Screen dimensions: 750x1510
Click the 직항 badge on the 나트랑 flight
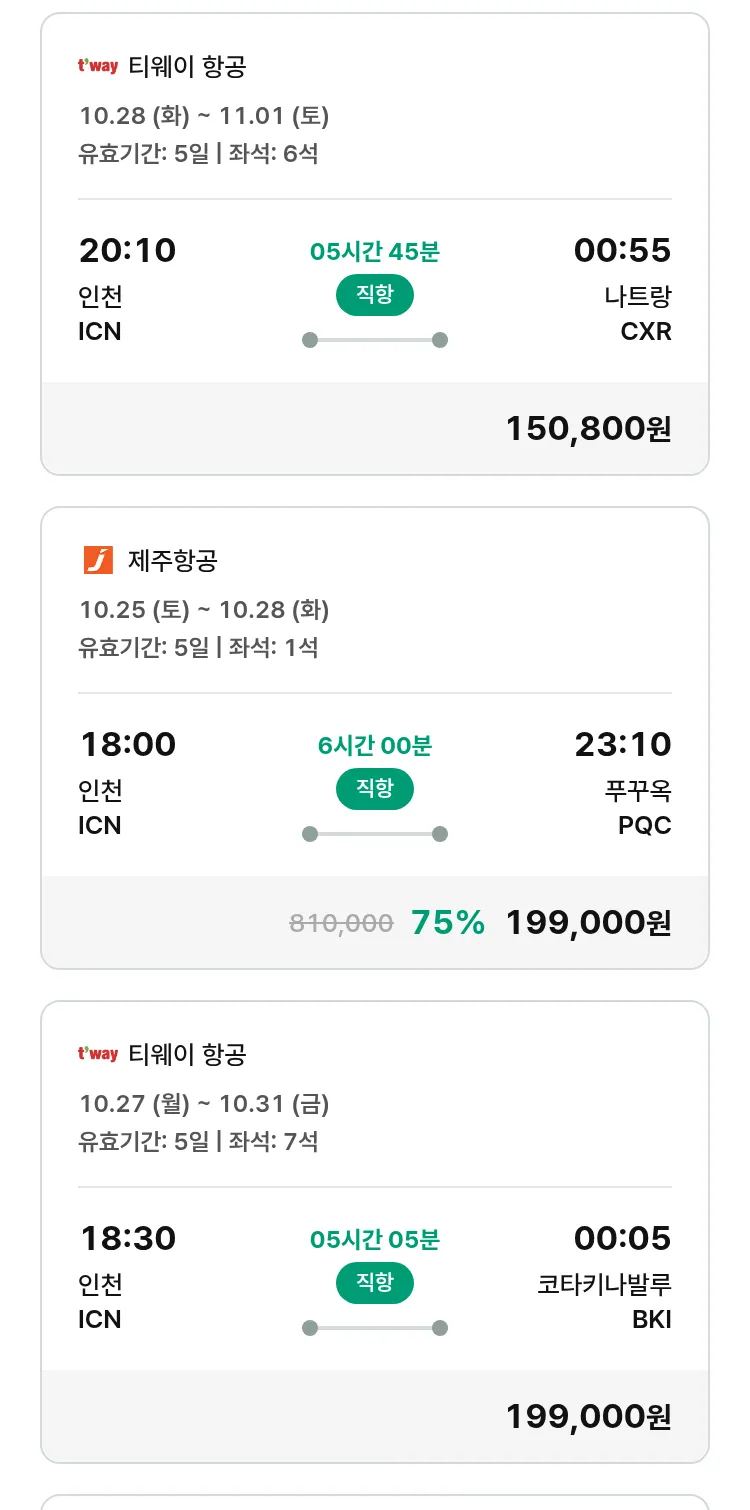(x=374, y=295)
